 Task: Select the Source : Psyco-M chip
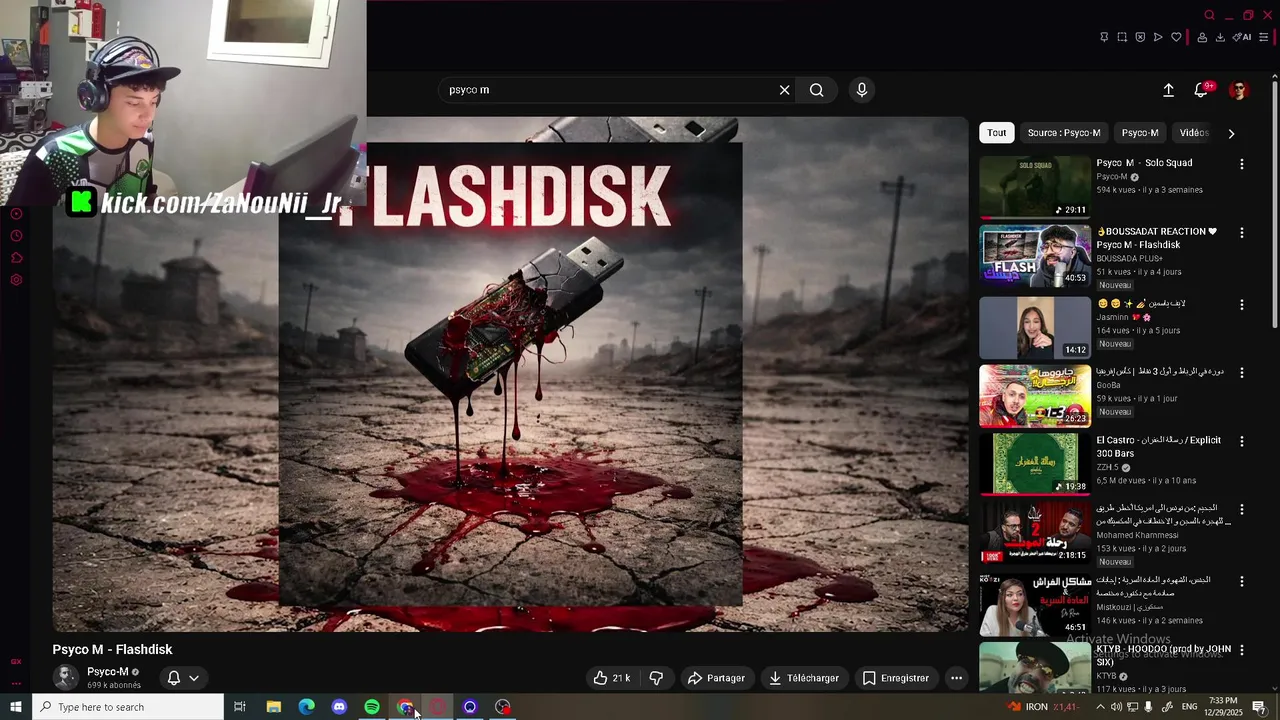[1064, 133]
